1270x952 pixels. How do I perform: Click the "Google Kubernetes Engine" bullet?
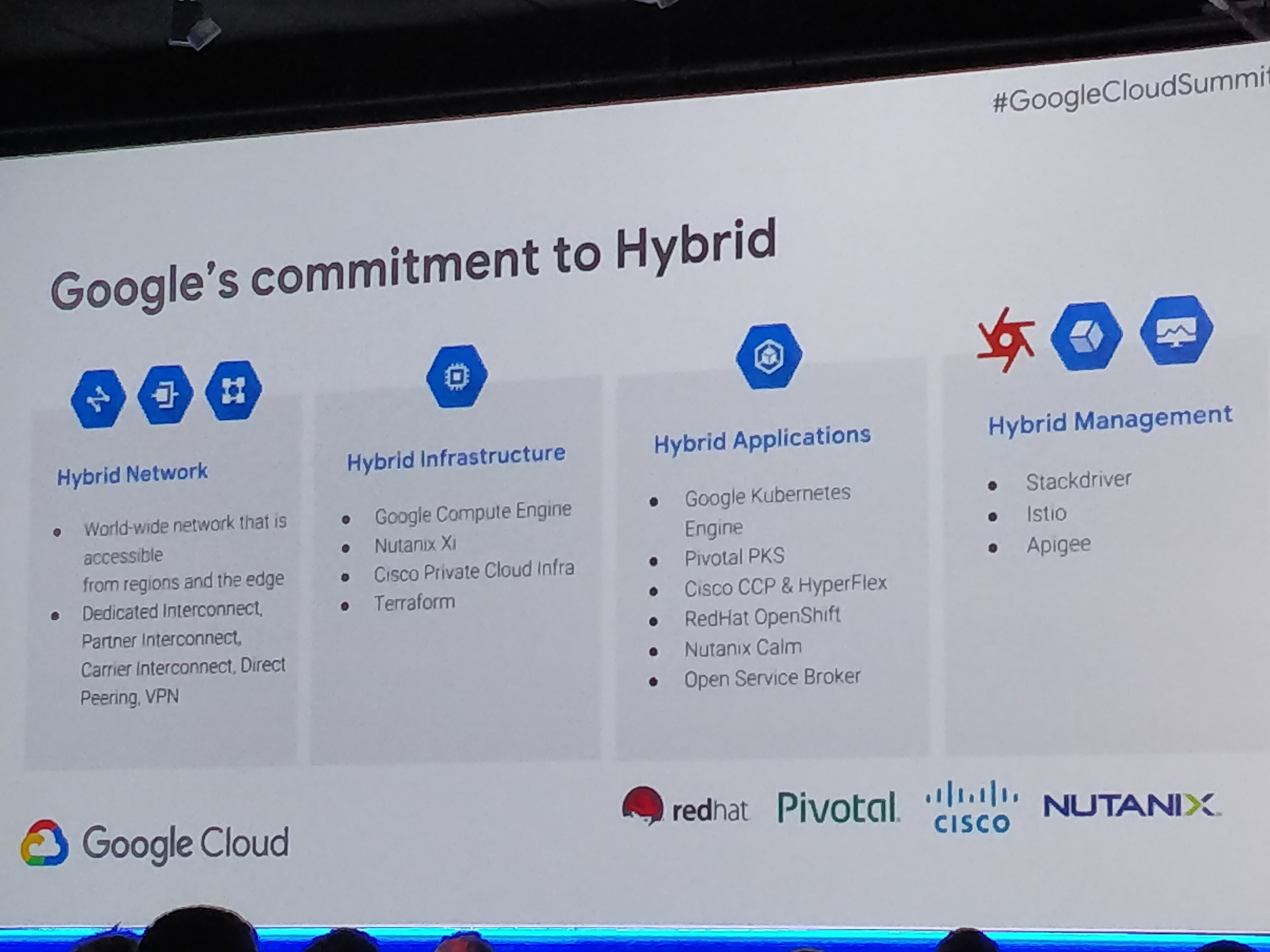pyautogui.click(x=768, y=510)
